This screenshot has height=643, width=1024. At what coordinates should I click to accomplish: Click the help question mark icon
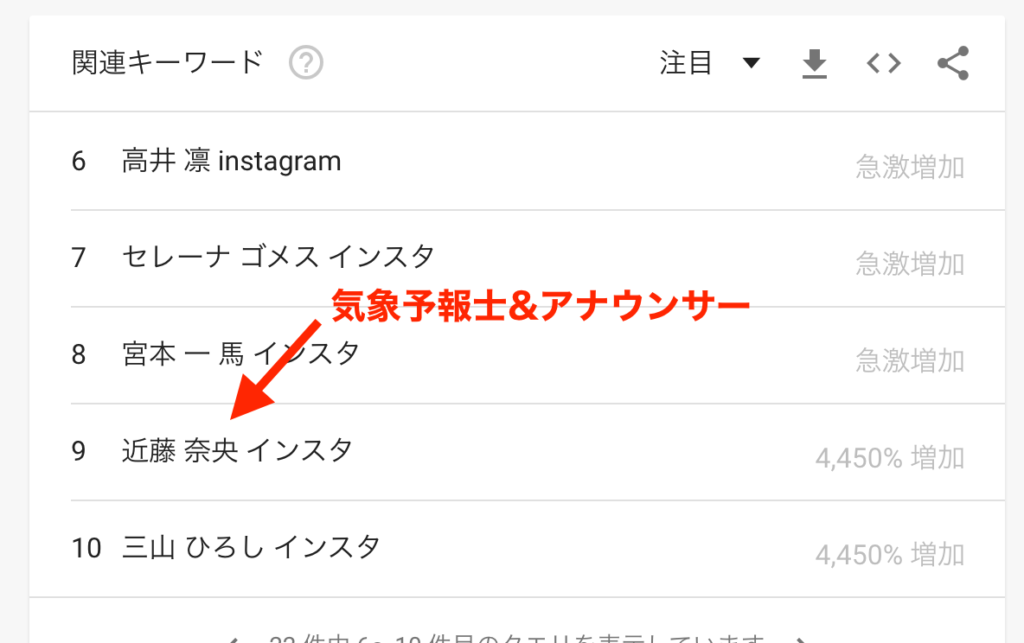(306, 63)
